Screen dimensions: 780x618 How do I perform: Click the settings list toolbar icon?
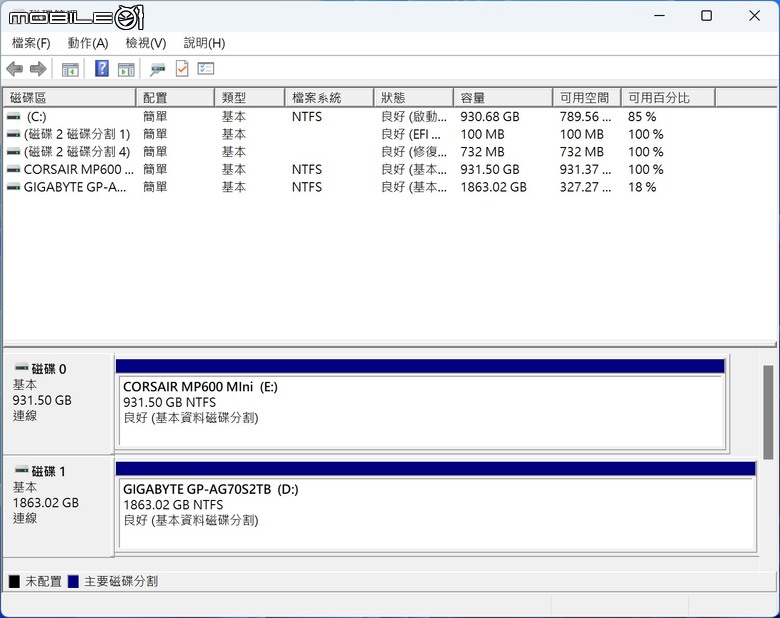point(205,69)
